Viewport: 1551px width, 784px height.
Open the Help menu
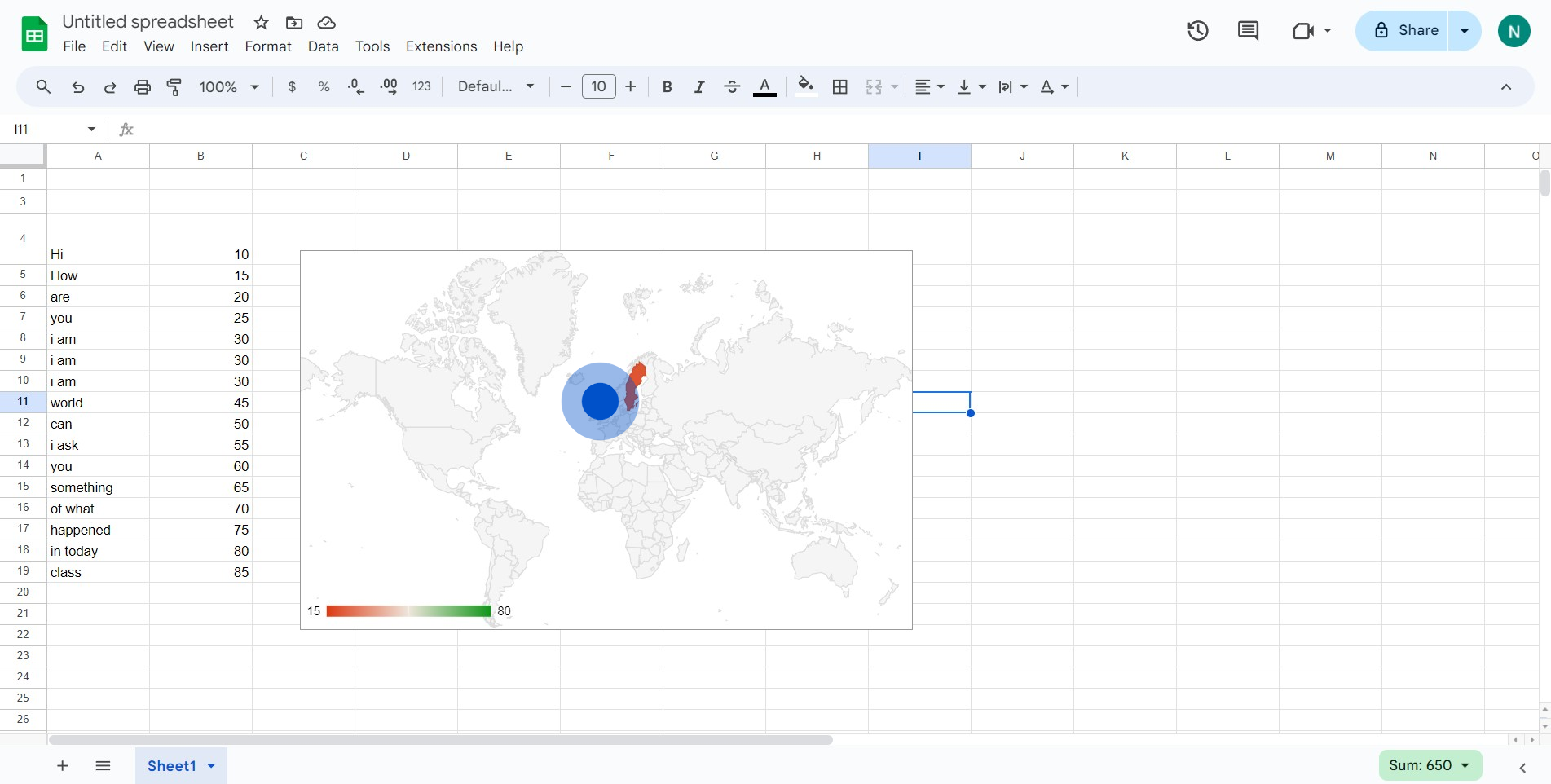point(508,46)
